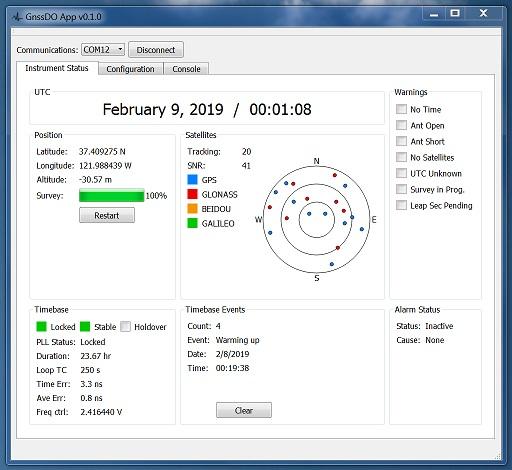
Task: Select the Instrument Status tab
Action: click(57, 68)
